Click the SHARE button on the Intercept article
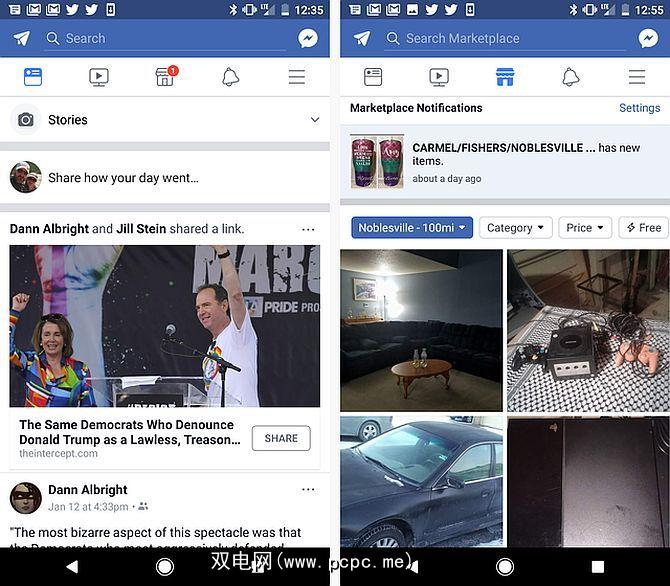Viewport: 670px width, 586px height. coord(281,438)
